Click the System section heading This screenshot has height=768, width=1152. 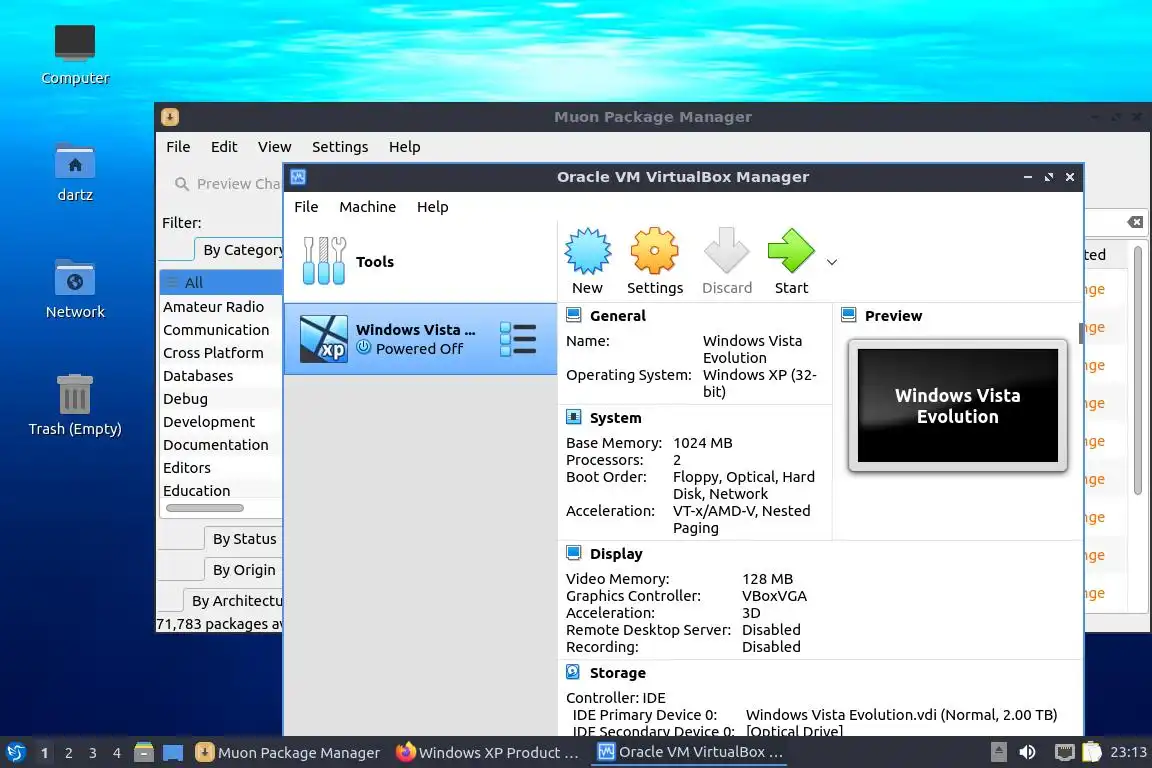tap(616, 418)
